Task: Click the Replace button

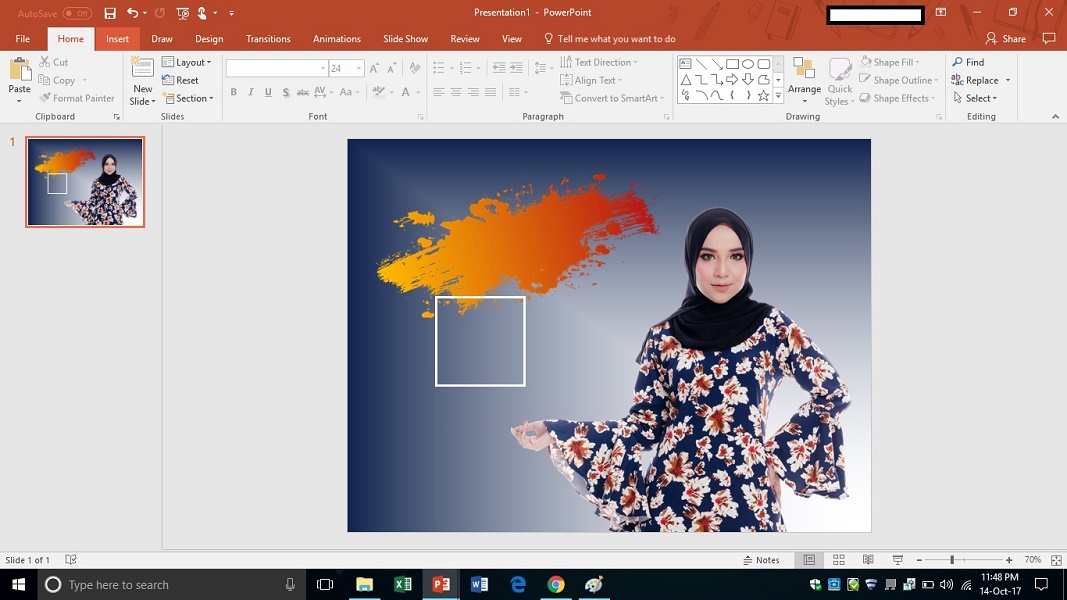Action: [975, 80]
